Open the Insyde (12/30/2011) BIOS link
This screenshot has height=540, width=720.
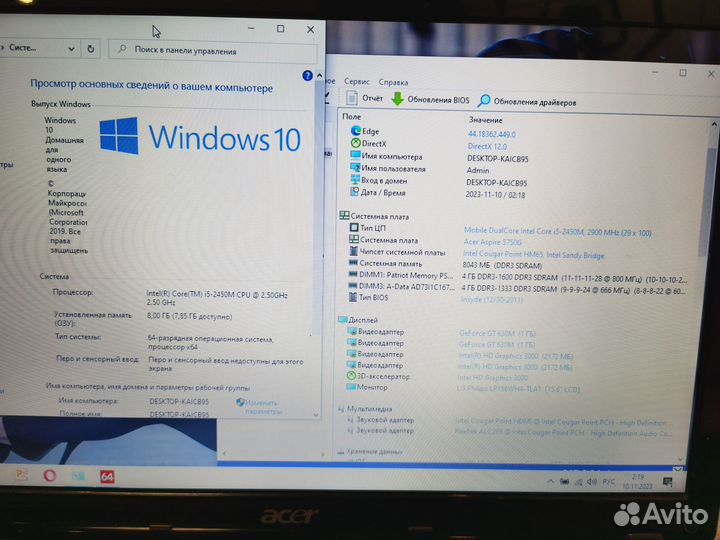[x=491, y=299]
